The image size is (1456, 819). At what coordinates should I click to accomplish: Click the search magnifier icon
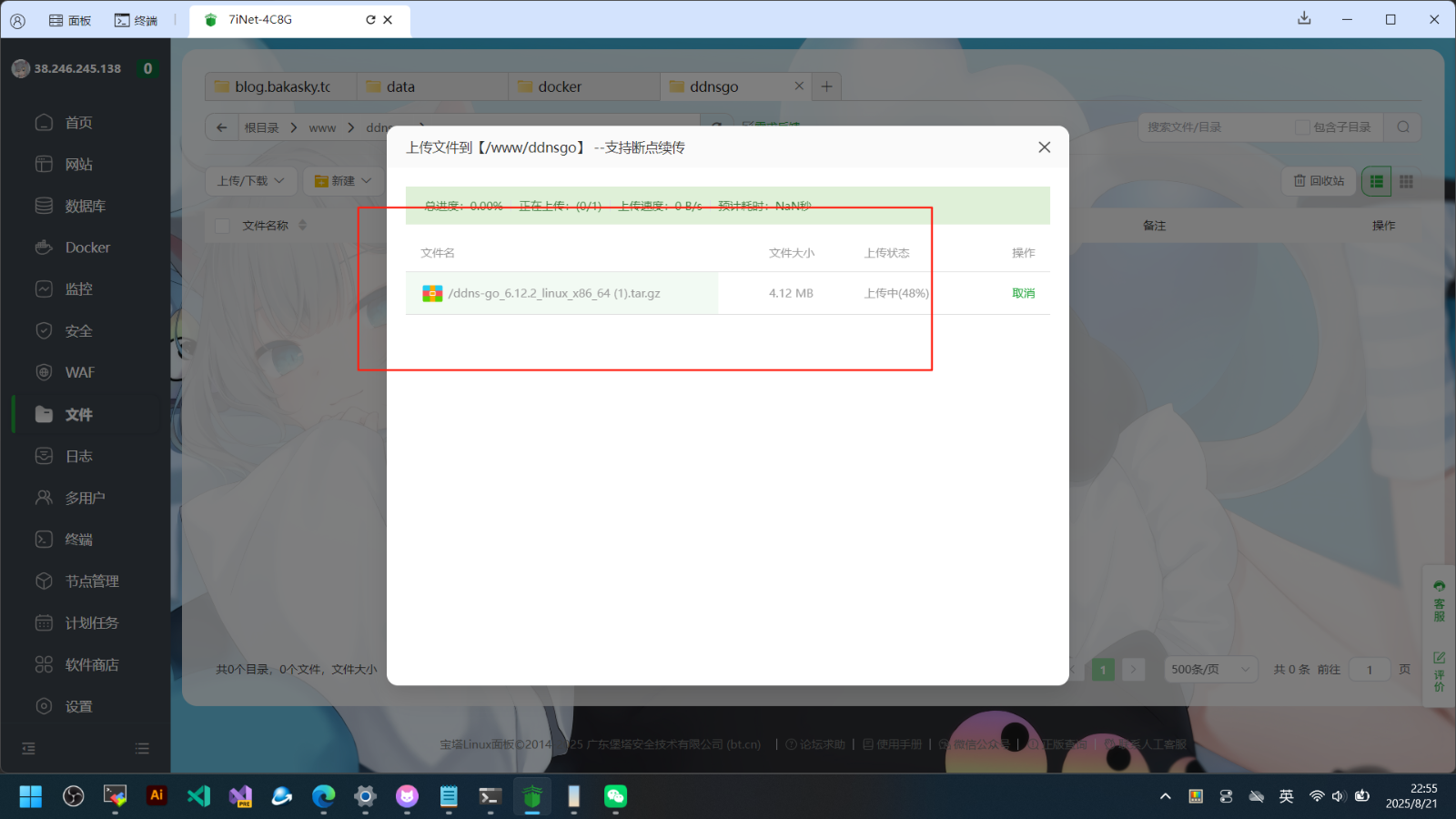tap(1402, 127)
